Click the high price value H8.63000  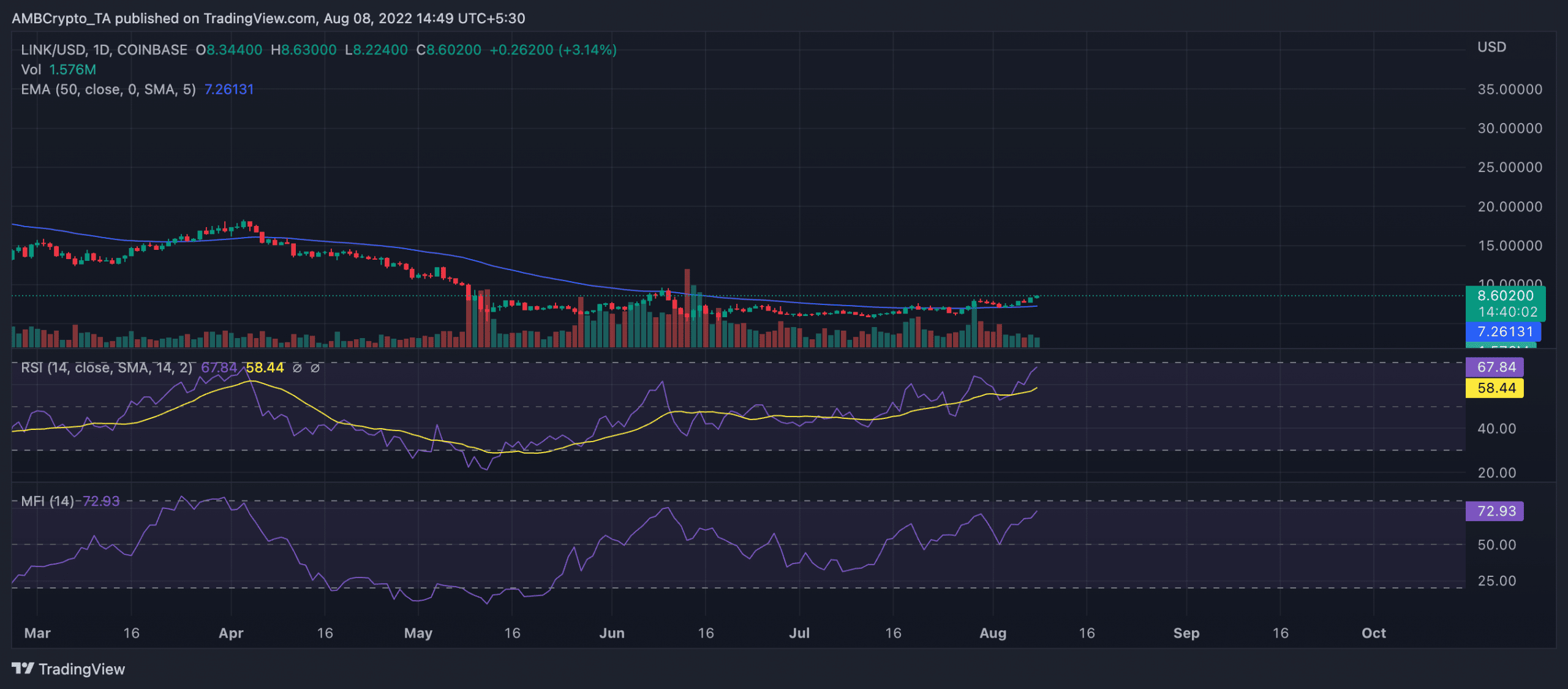pos(304,50)
